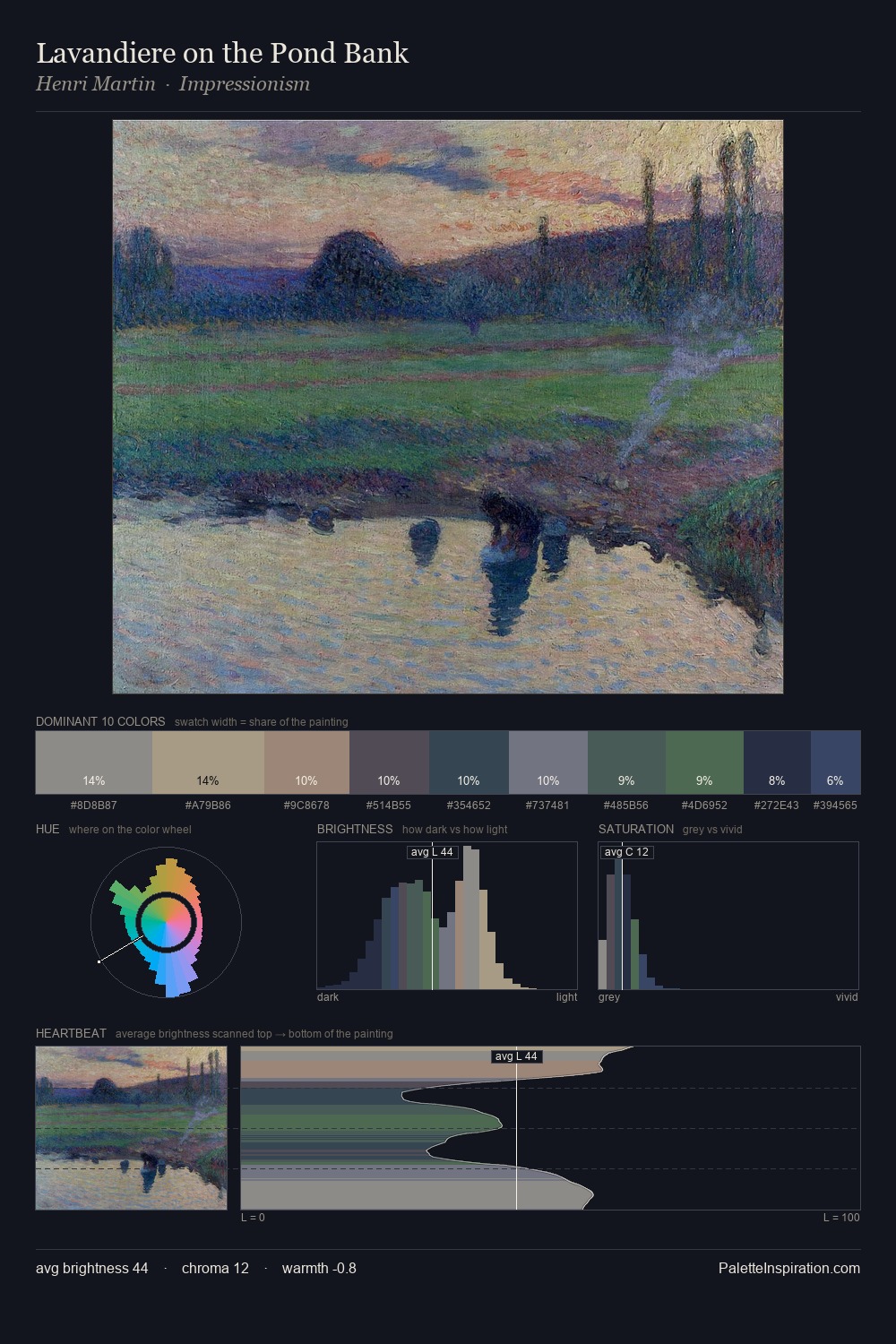This screenshot has height=1344, width=896.
Task: Click the hex code text '#737481'
Action: click(x=548, y=806)
